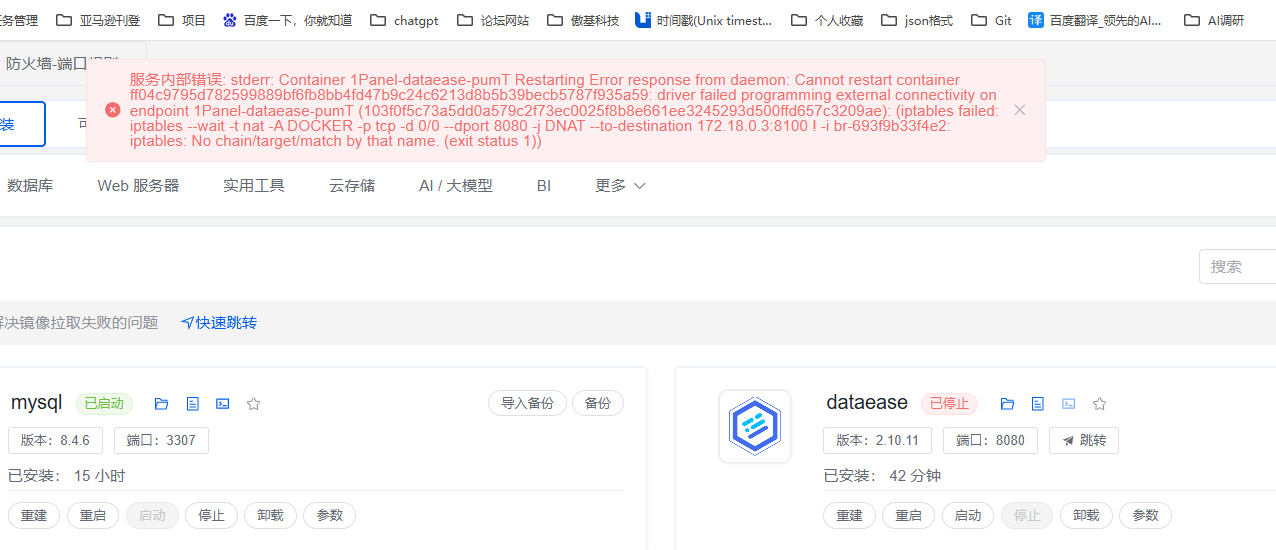Follow the 快速跳转 link
The height and width of the screenshot is (550, 1276).
tap(219, 323)
